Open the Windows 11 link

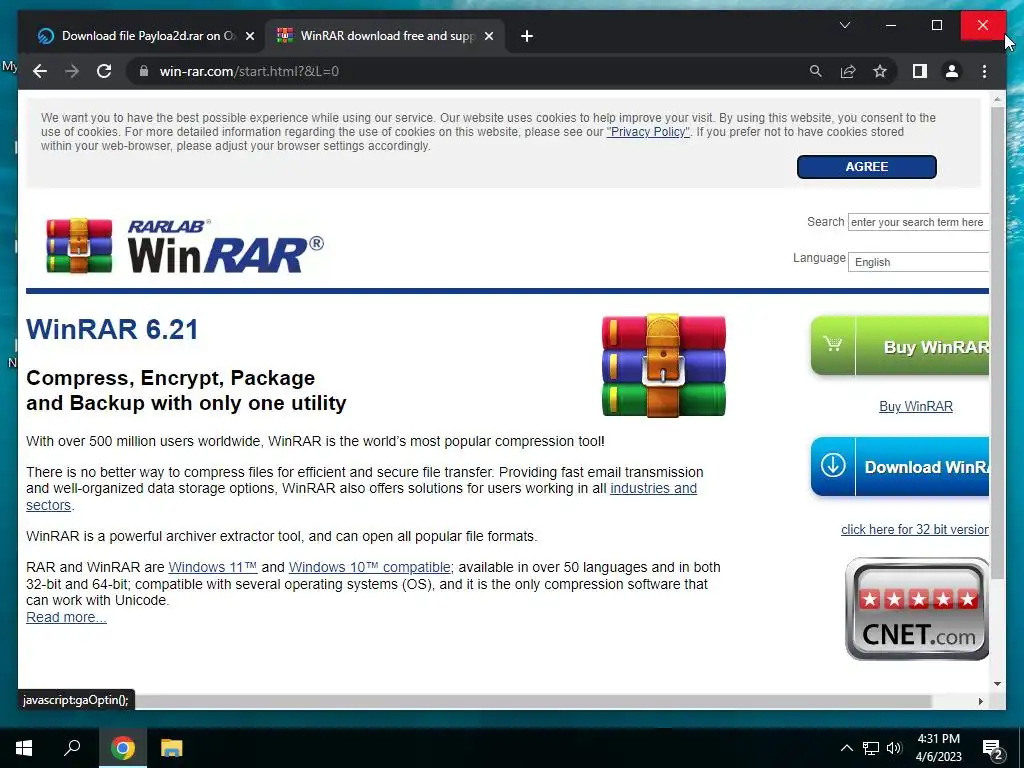(212, 568)
